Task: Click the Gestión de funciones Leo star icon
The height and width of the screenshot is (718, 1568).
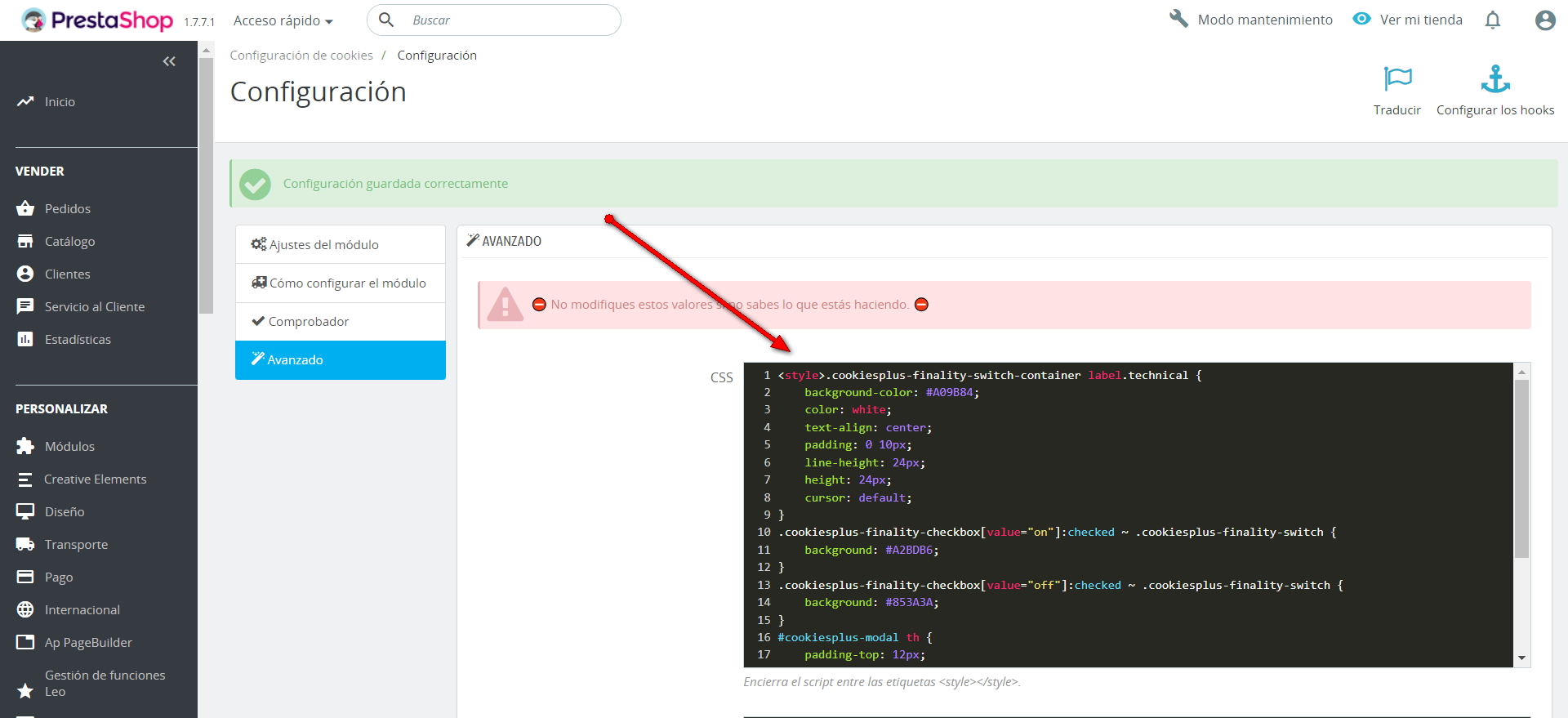Action: [25, 691]
